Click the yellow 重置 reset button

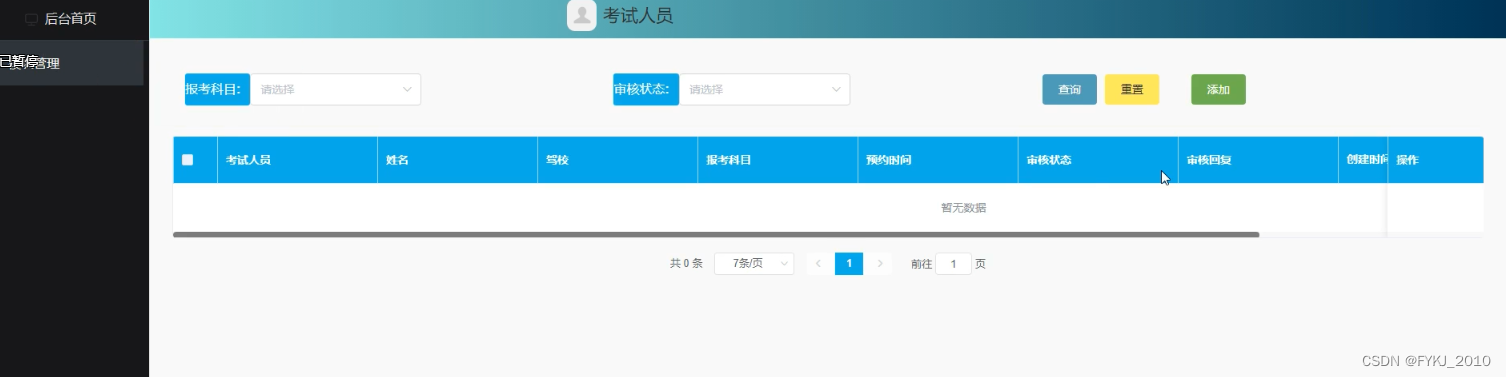coord(1132,89)
